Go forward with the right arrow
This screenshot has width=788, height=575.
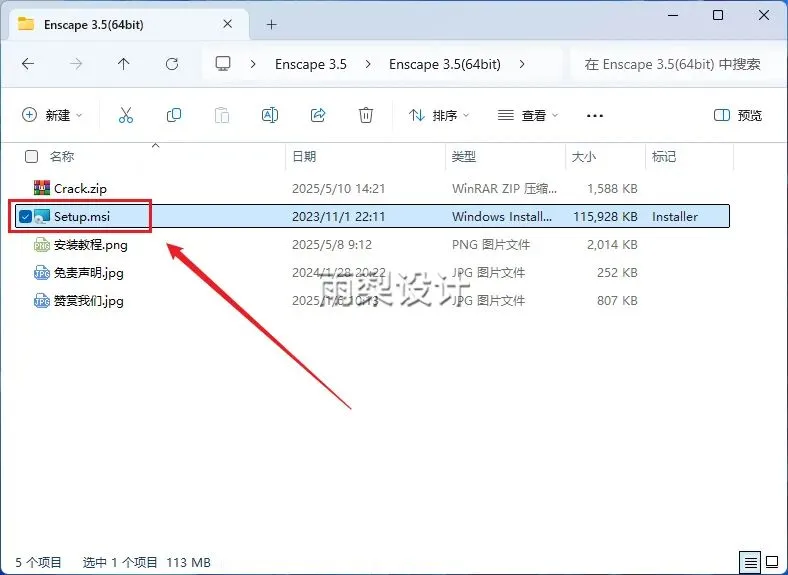coord(76,64)
